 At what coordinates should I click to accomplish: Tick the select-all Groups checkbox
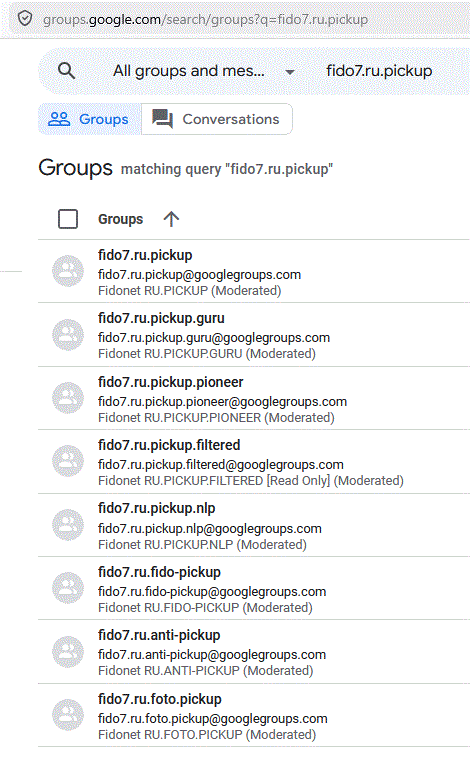pyautogui.click(x=68, y=219)
